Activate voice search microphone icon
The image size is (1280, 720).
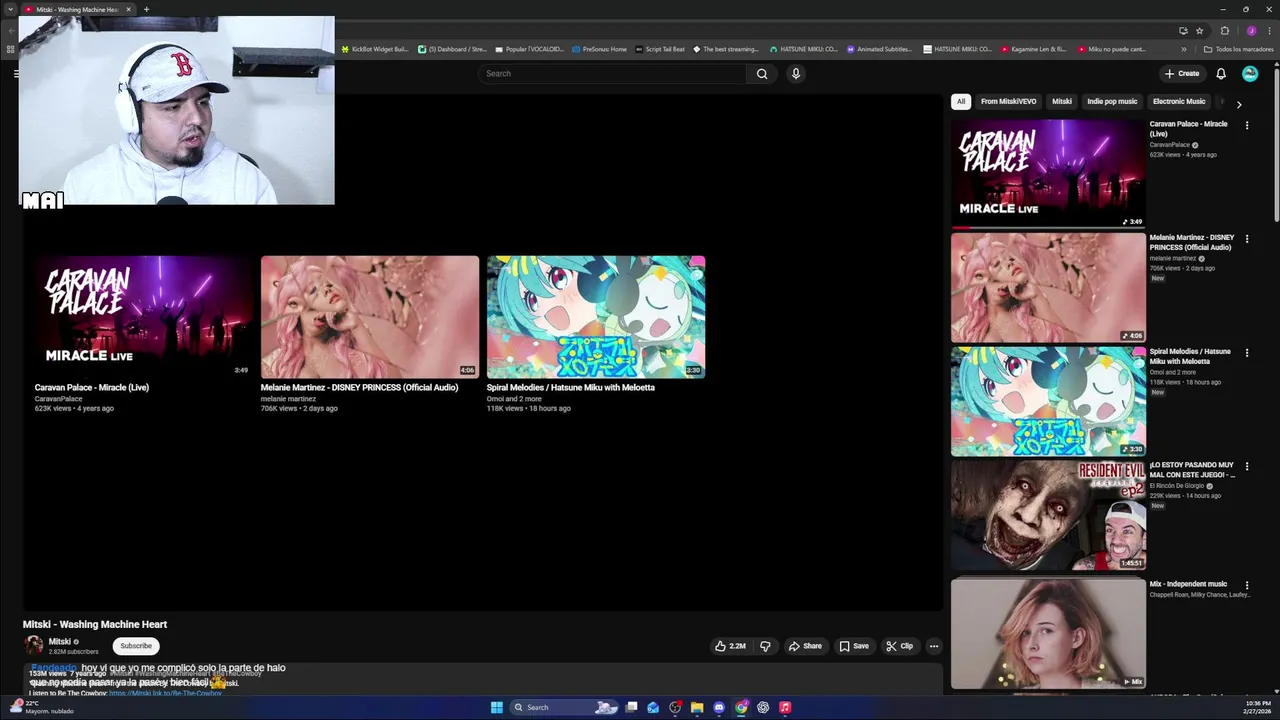click(x=796, y=73)
